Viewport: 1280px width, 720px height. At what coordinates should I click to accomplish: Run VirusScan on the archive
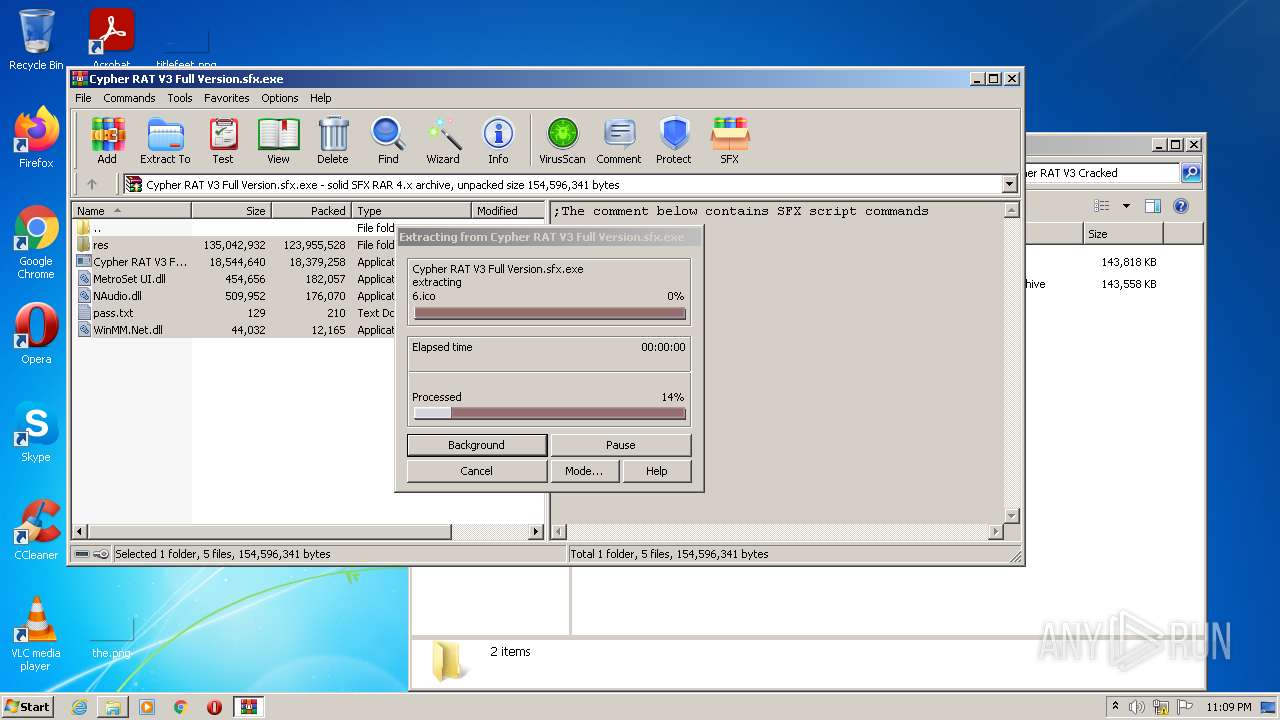click(x=562, y=140)
